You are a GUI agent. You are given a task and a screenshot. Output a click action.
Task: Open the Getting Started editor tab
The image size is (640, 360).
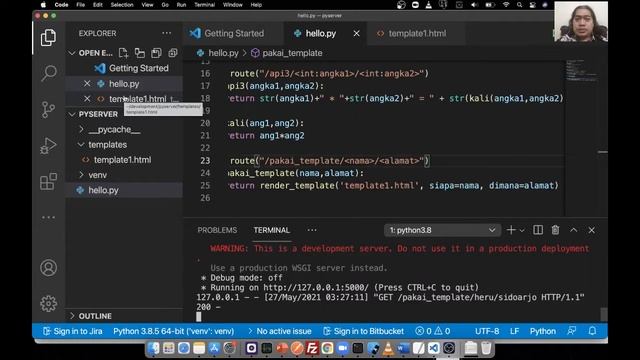(233, 33)
